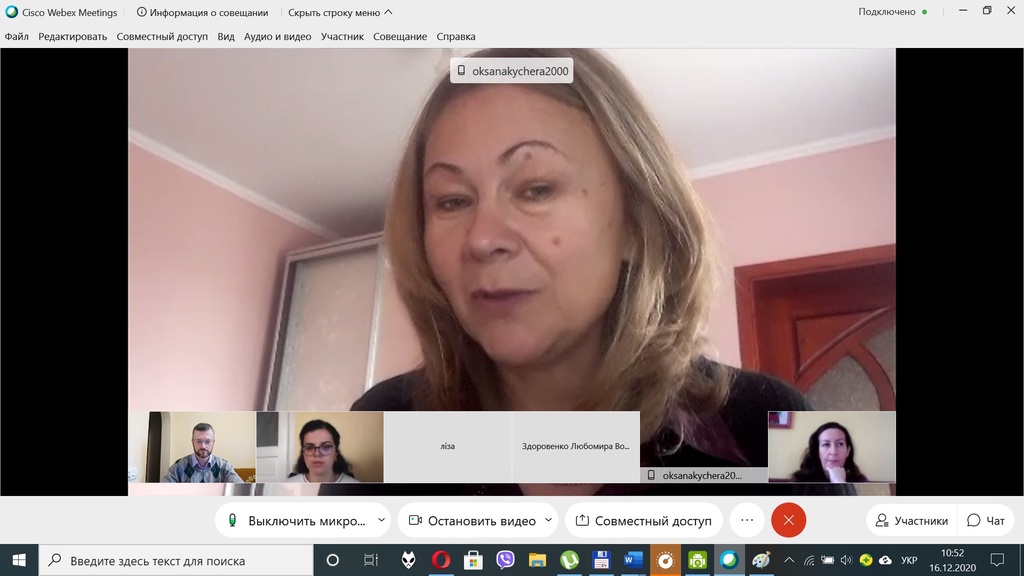1024x576 pixels.
Task: Expand video options arrow
Action: pos(549,520)
